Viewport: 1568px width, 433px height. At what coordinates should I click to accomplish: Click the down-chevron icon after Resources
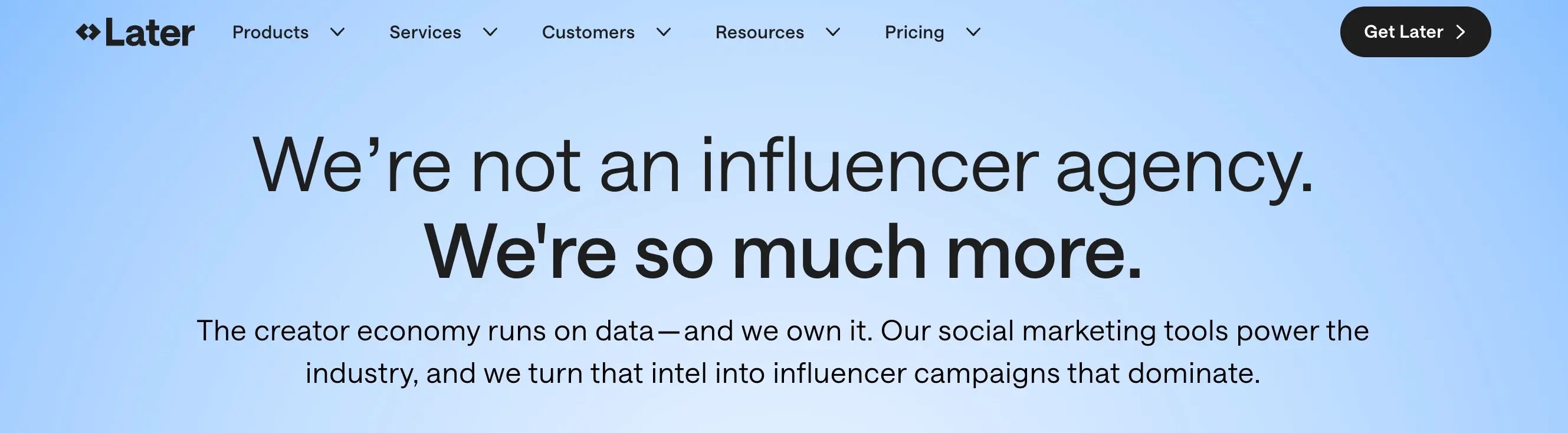pyautogui.click(x=833, y=32)
